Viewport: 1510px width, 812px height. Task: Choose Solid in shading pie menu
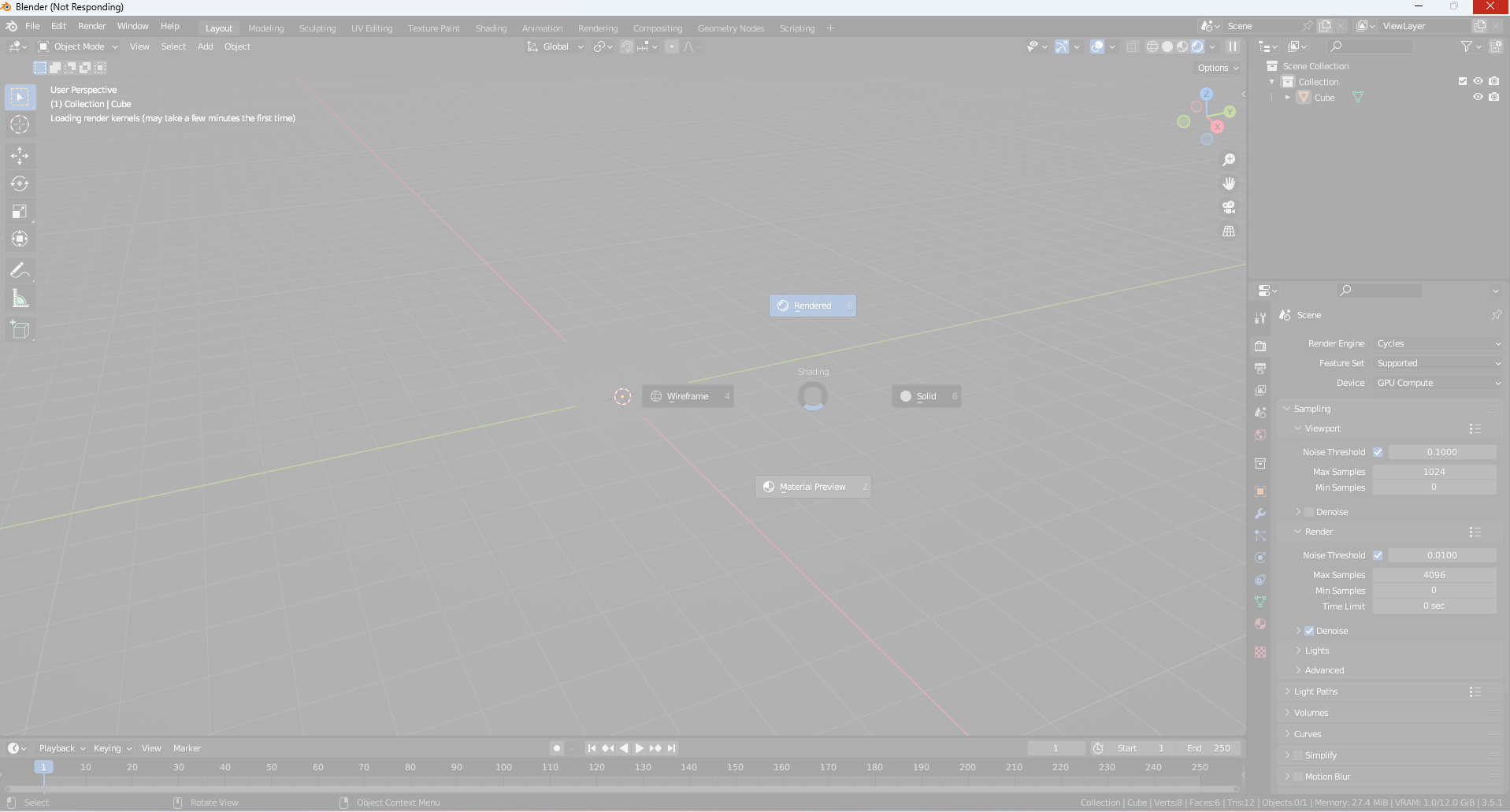926,396
